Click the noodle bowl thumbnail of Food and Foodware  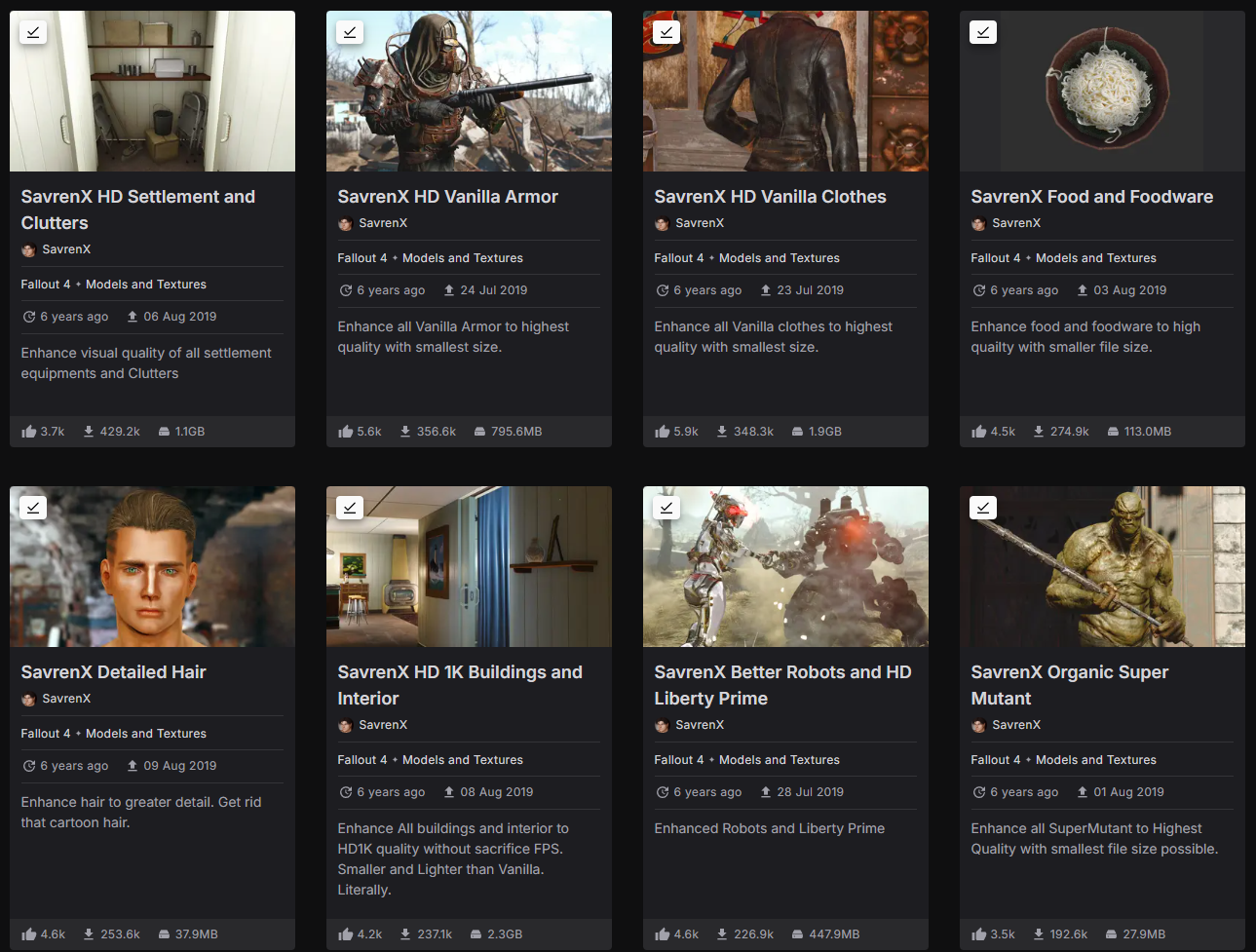tap(1102, 91)
